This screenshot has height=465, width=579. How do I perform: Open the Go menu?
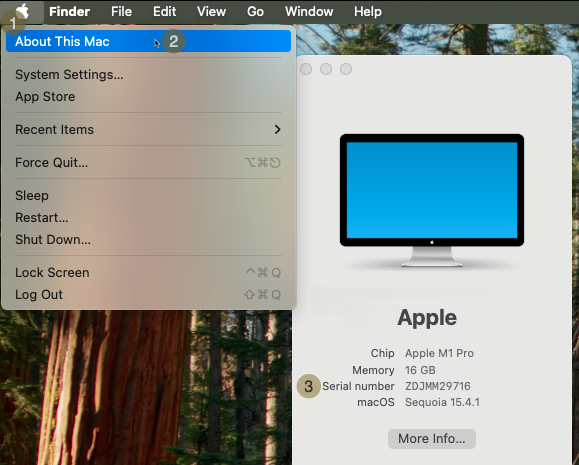(255, 11)
